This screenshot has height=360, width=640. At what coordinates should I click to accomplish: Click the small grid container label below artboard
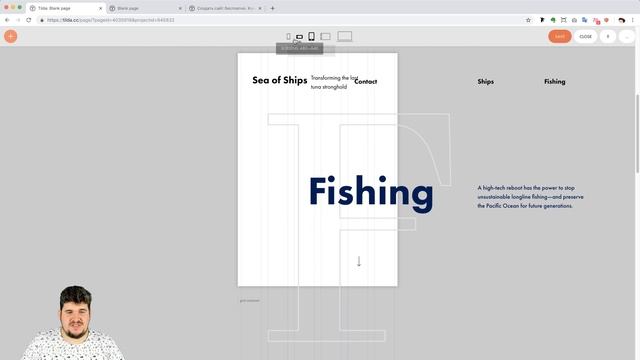point(249,300)
